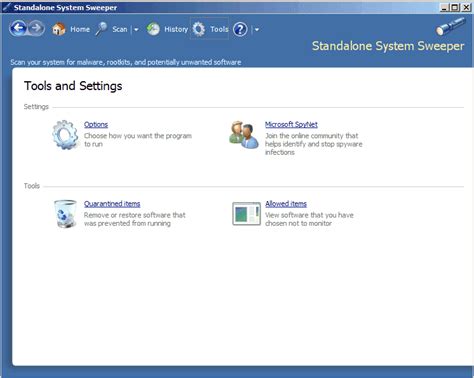Open the Allowed items link
This screenshot has width=474, height=378.
(x=286, y=204)
